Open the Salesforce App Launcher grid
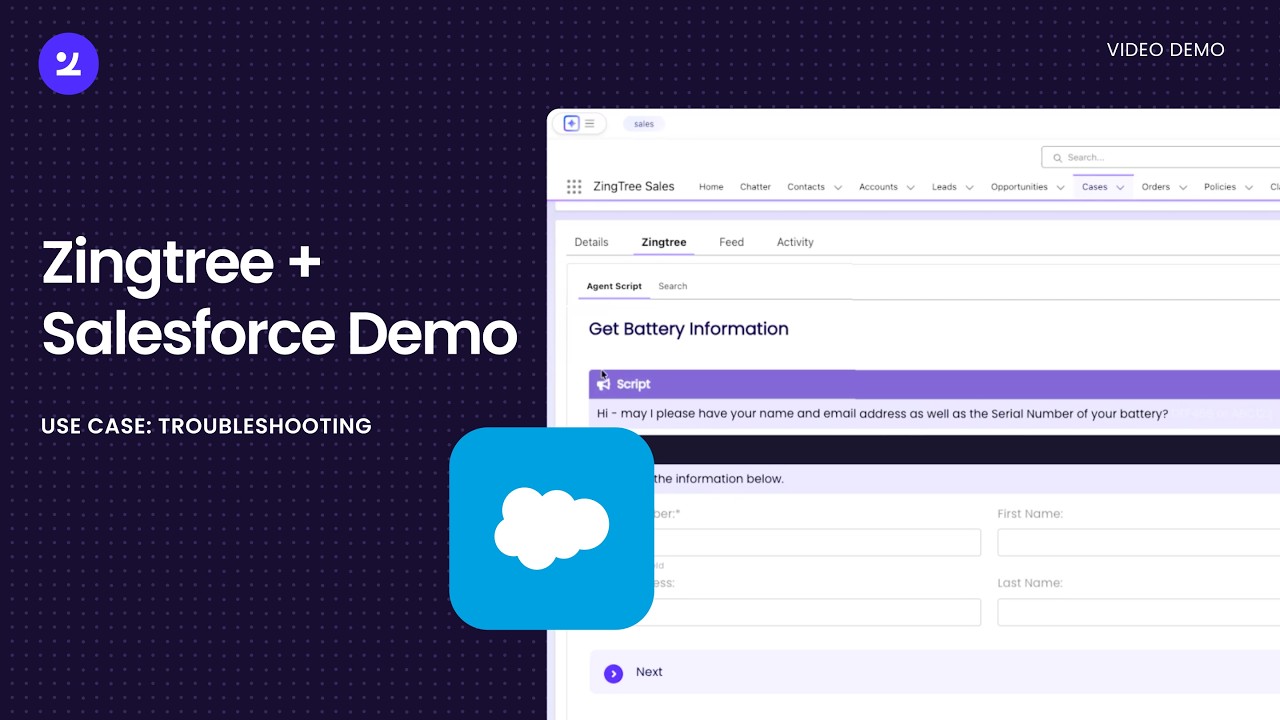This screenshot has height=720, width=1280. point(574,187)
